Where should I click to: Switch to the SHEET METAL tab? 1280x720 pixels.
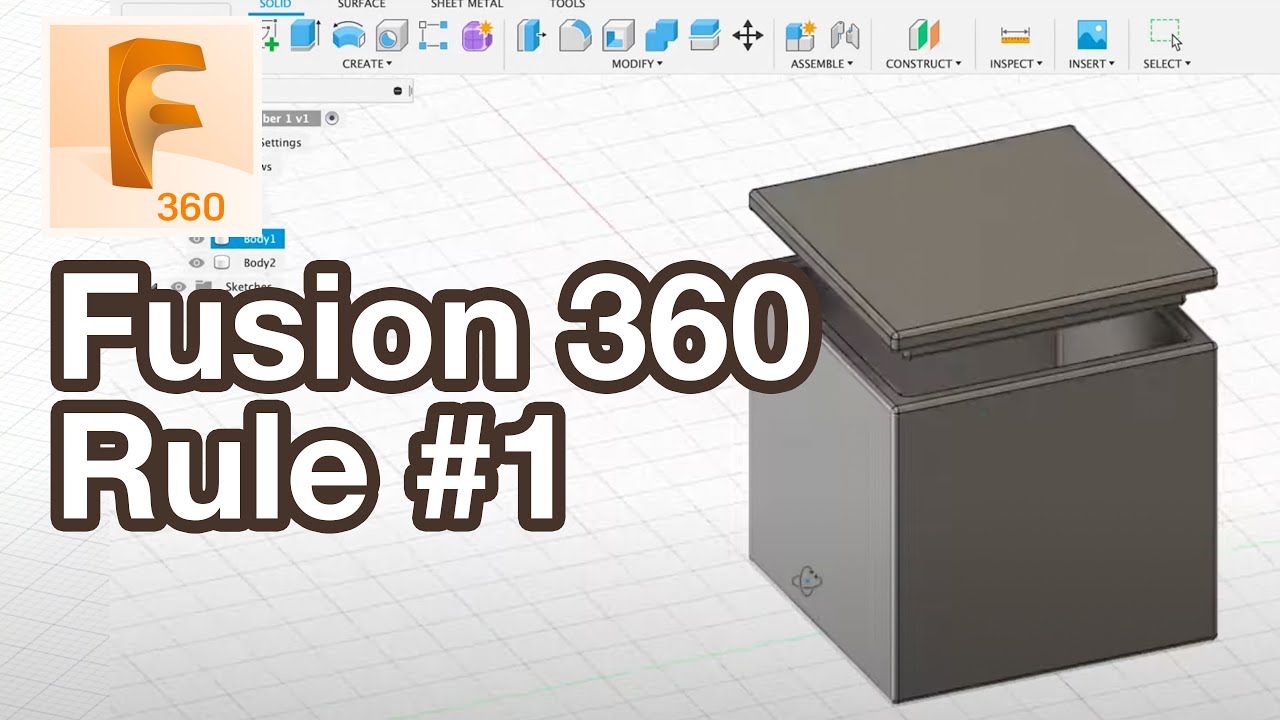467,5
